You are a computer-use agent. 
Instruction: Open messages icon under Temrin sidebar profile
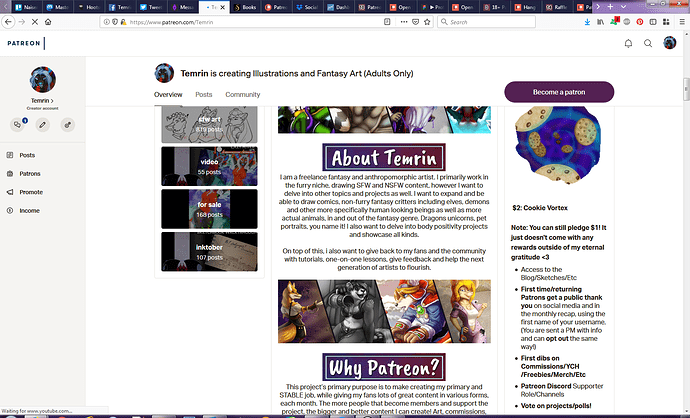[18, 125]
